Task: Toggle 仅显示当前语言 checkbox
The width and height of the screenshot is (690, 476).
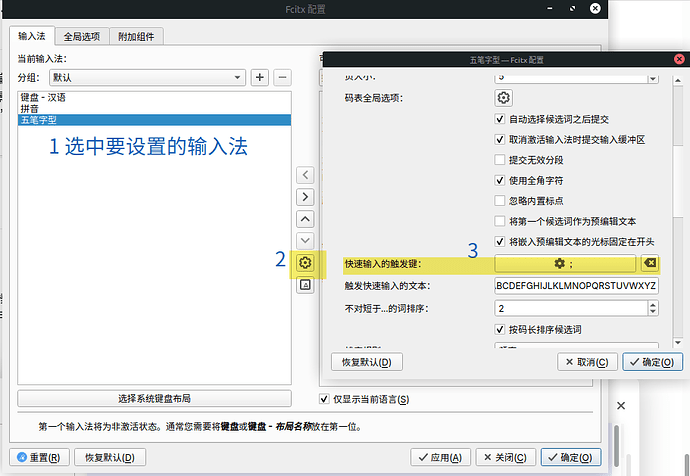Action: (x=324, y=399)
